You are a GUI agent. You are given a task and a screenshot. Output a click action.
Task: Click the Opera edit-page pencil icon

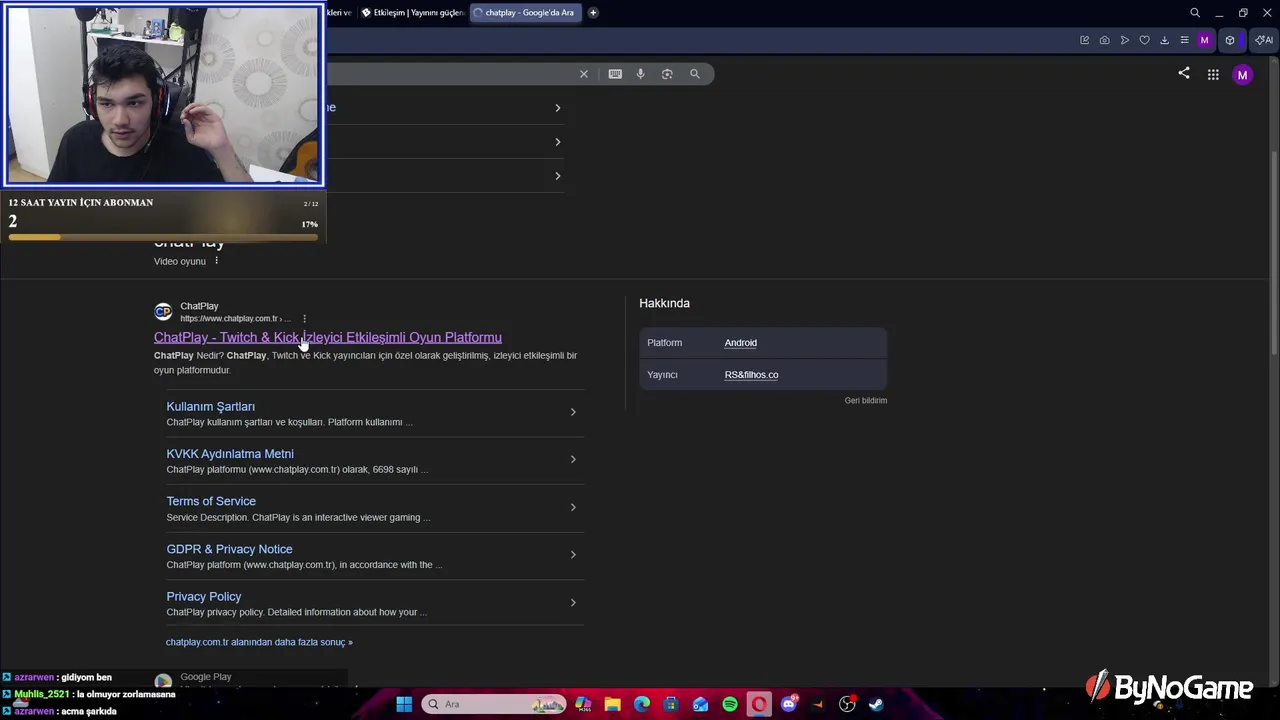(x=1085, y=40)
